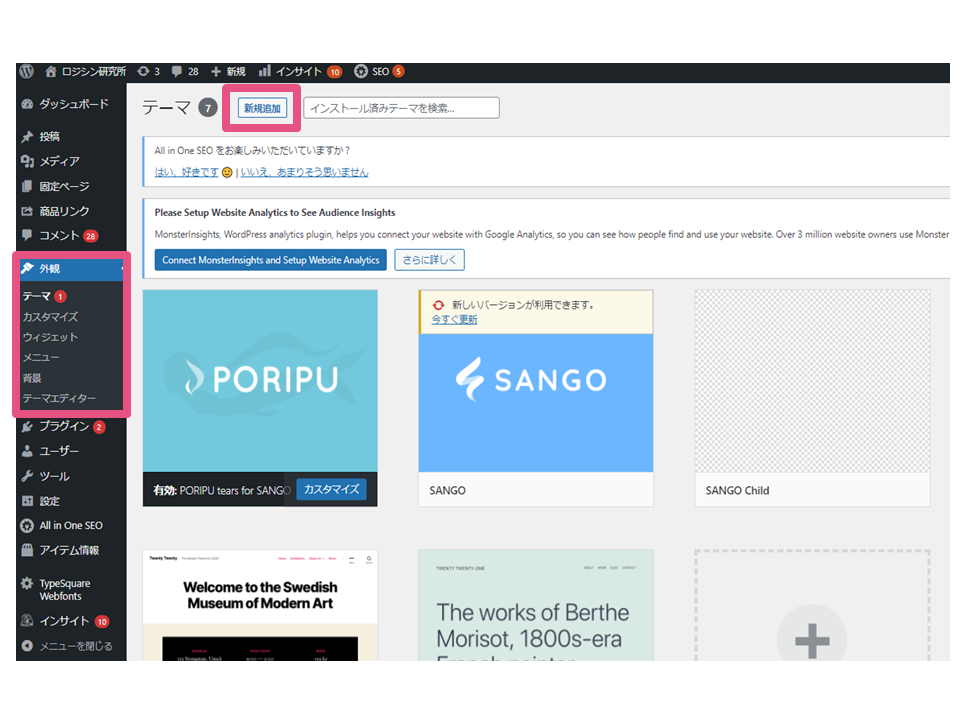Viewport: 960px width, 720px height.
Task: Click the 新規 plus item in admin bar
Action: coord(228,72)
